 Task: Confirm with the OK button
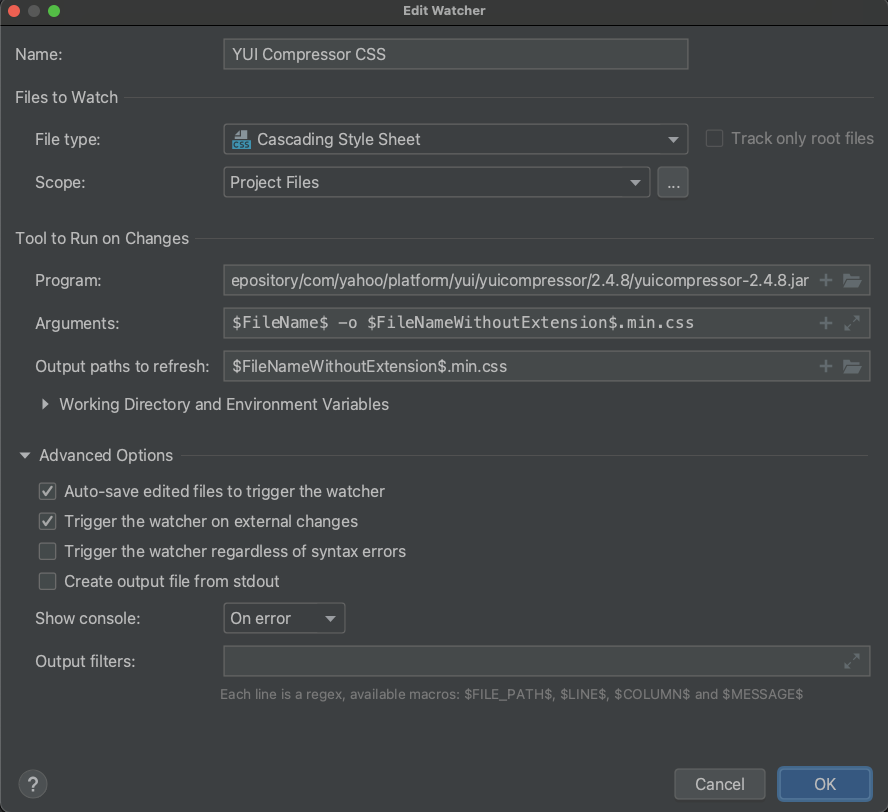click(x=825, y=784)
